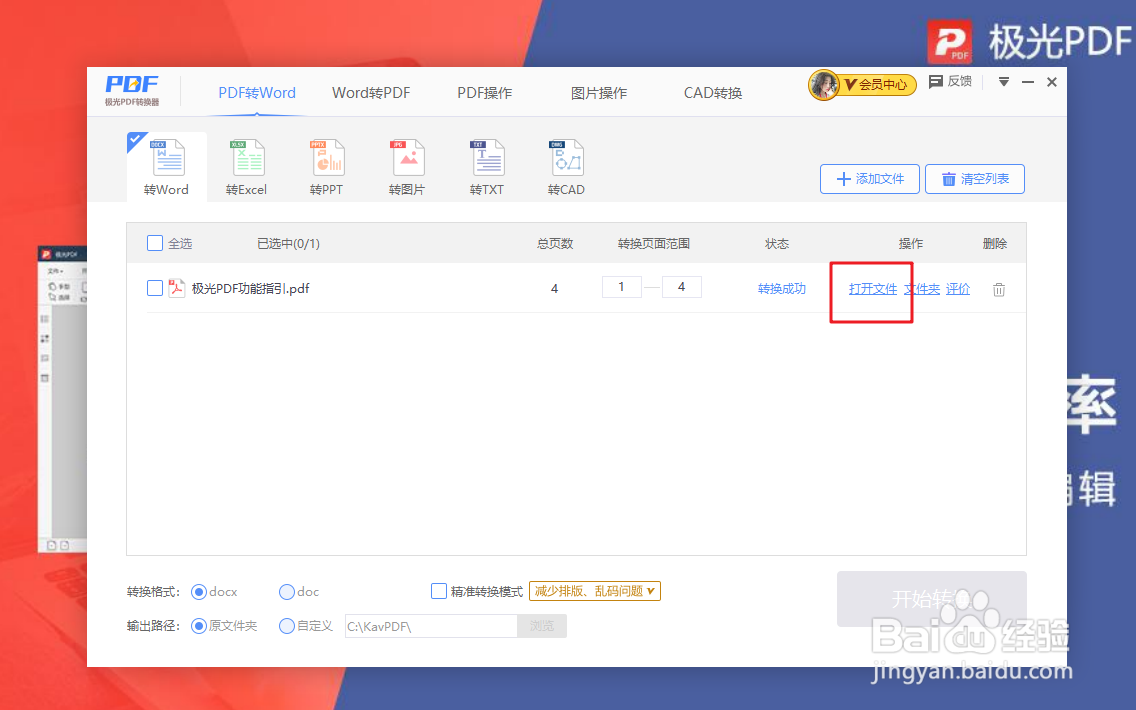This screenshot has width=1136, height=710.
Task: Click the 操作 column header
Action: click(911, 243)
